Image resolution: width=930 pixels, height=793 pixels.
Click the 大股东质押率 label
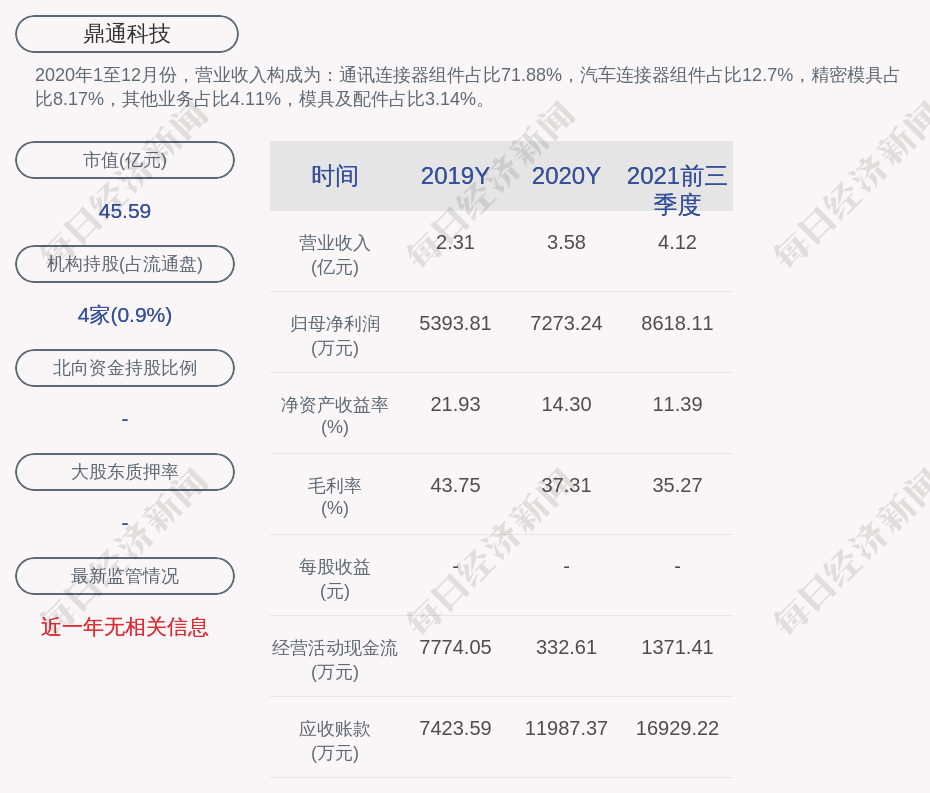[125, 472]
